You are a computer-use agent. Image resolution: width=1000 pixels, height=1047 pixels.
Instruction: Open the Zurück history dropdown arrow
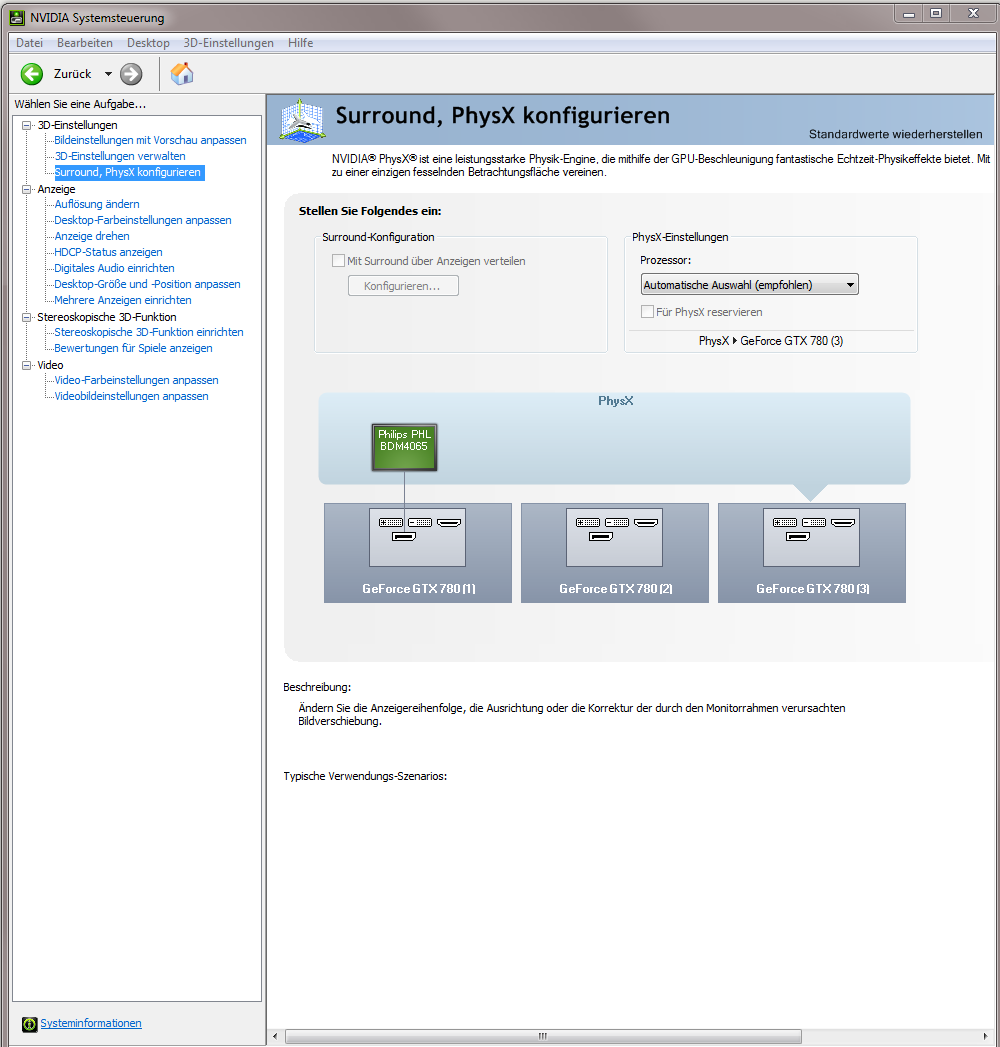coord(108,74)
